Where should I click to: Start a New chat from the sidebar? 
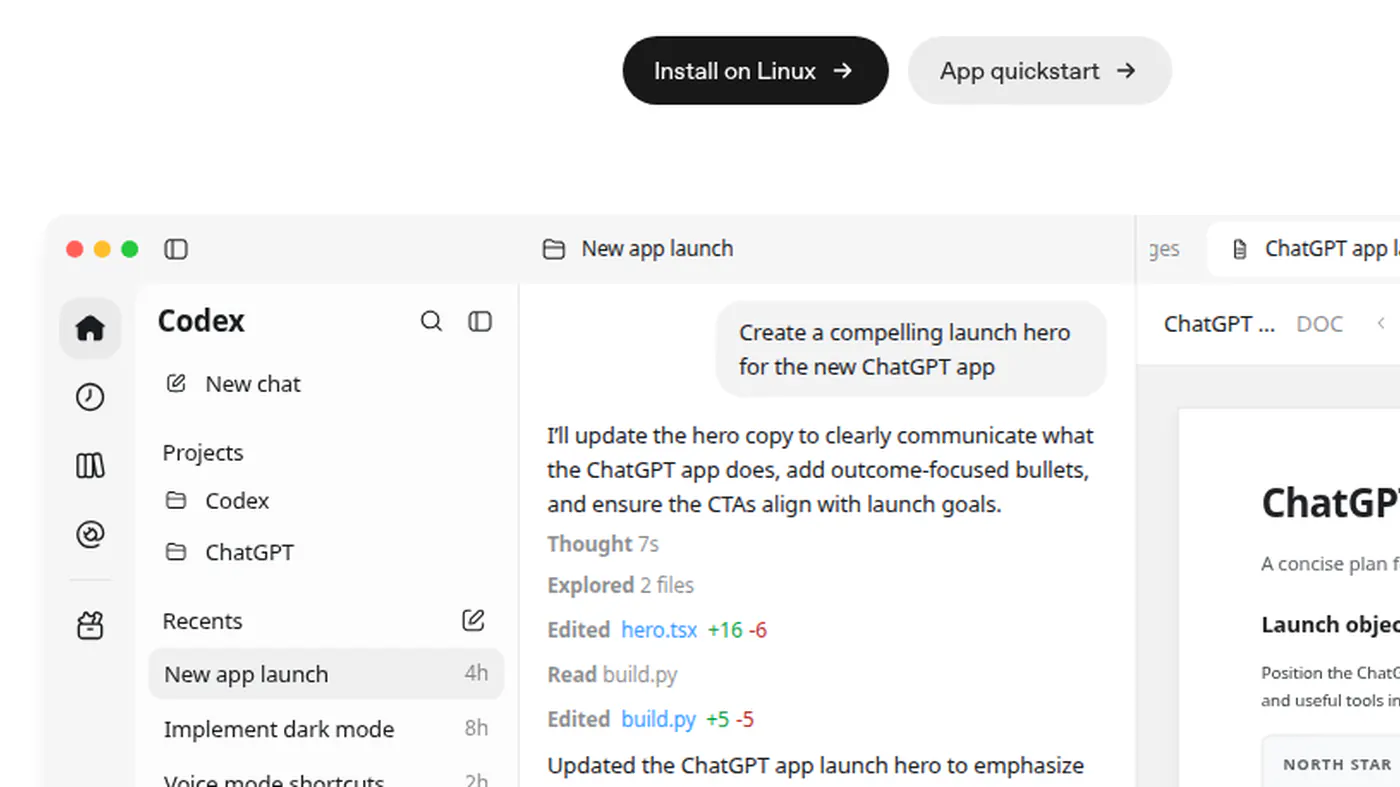[253, 384]
